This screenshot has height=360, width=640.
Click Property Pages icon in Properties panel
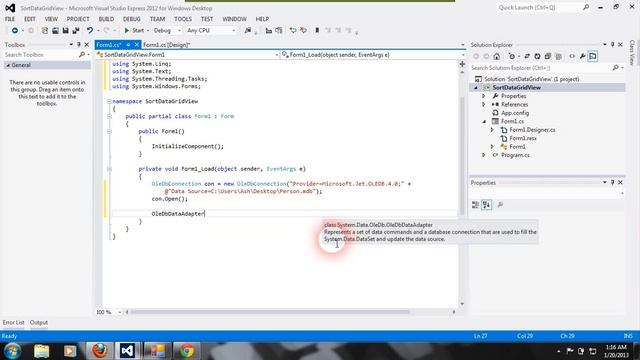500,205
